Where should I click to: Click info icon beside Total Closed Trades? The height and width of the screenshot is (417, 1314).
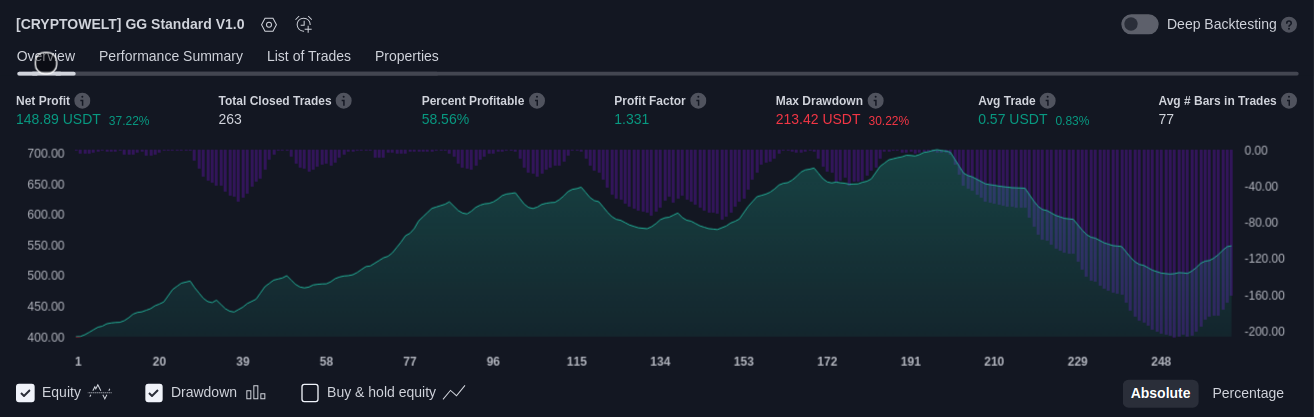[x=343, y=101]
